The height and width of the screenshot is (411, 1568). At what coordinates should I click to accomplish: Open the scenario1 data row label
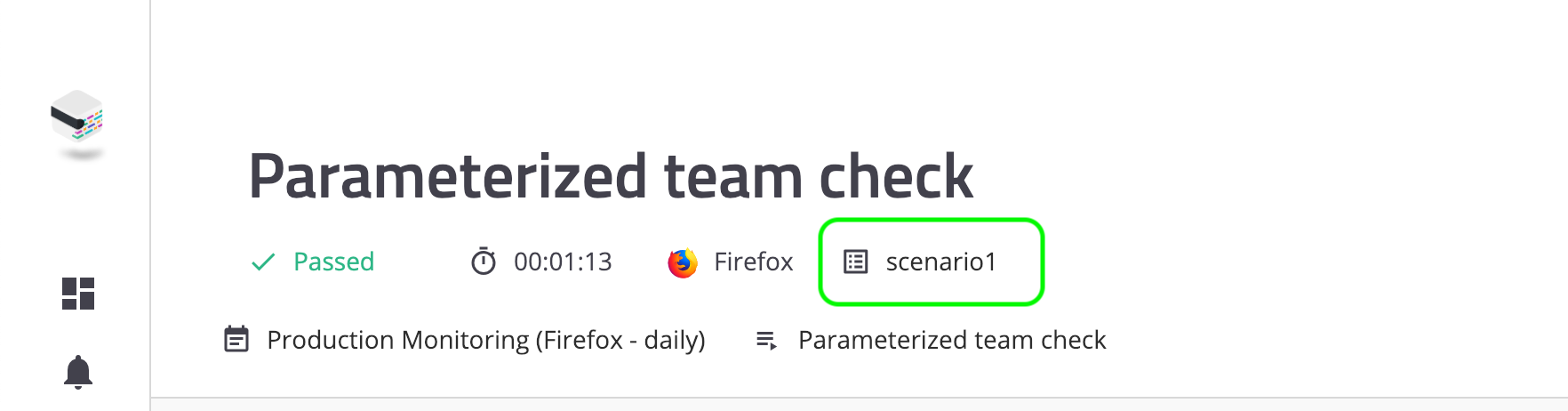click(941, 262)
